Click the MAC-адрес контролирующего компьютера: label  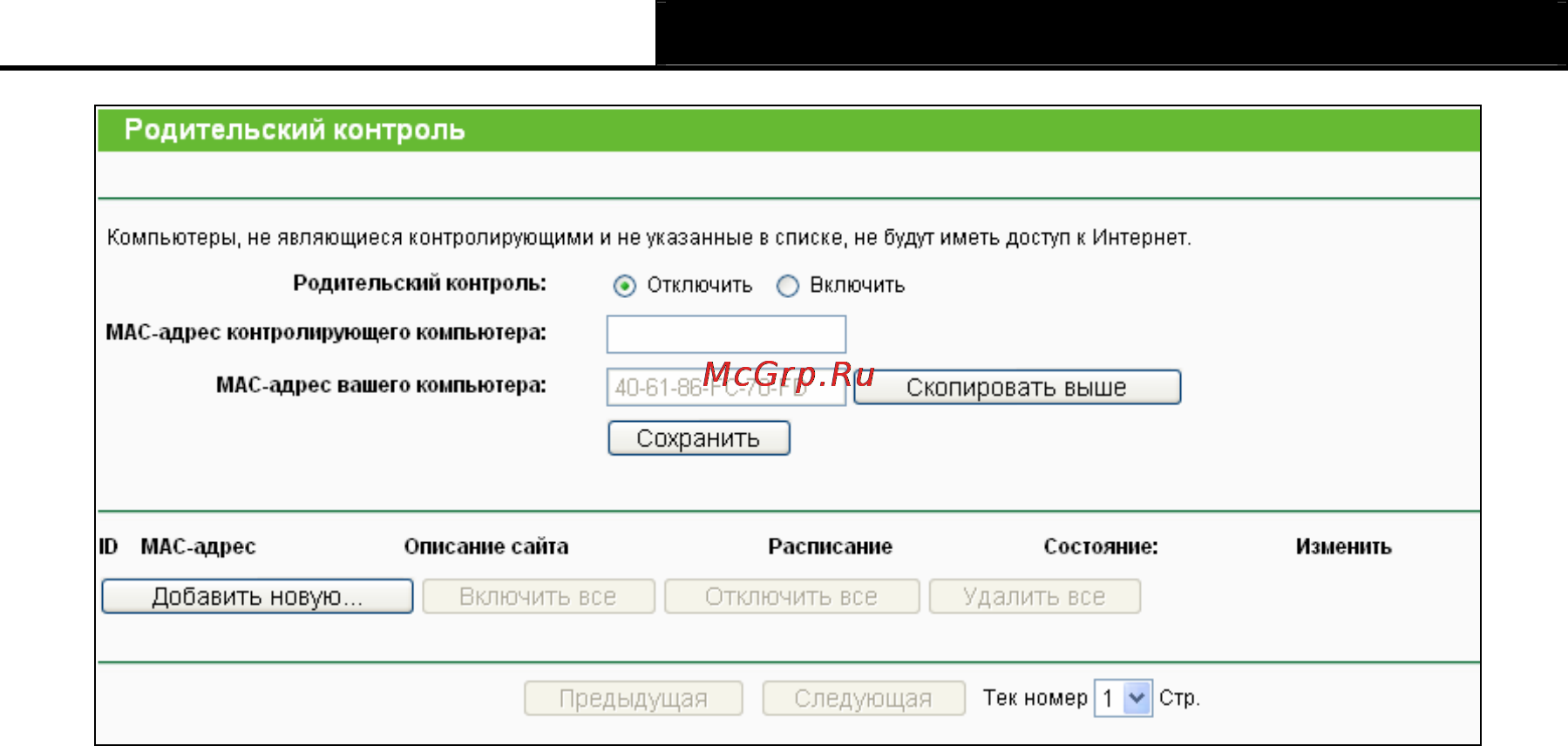(326, 332)
